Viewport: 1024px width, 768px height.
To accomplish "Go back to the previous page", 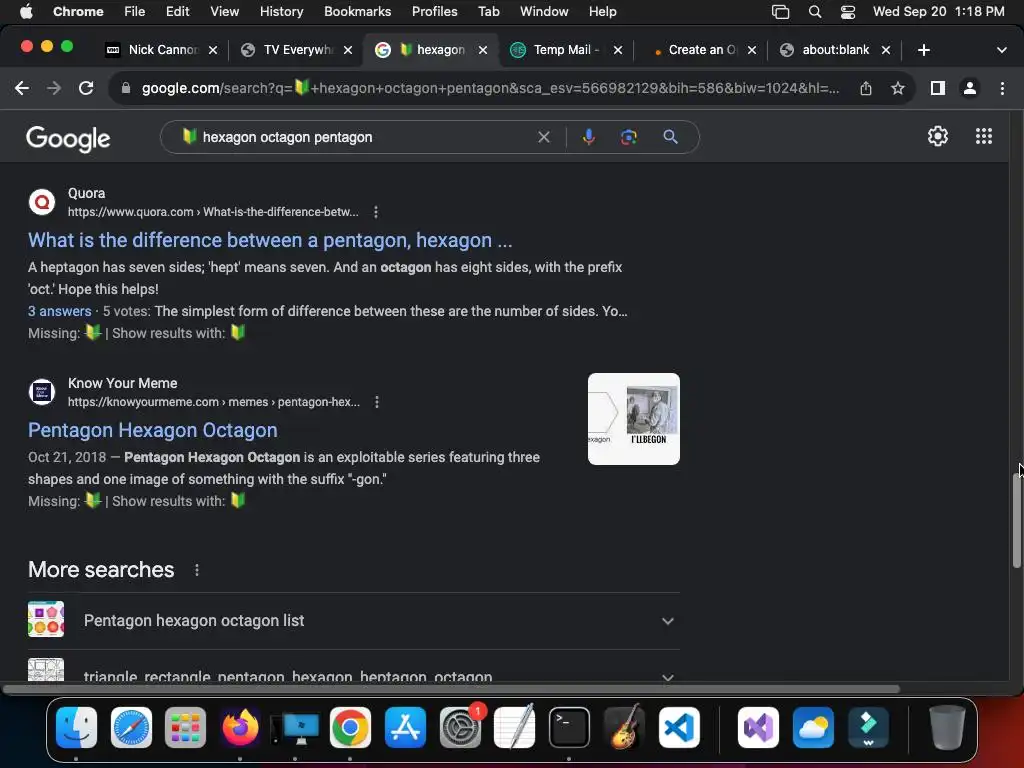I will [x=22, y=88].
